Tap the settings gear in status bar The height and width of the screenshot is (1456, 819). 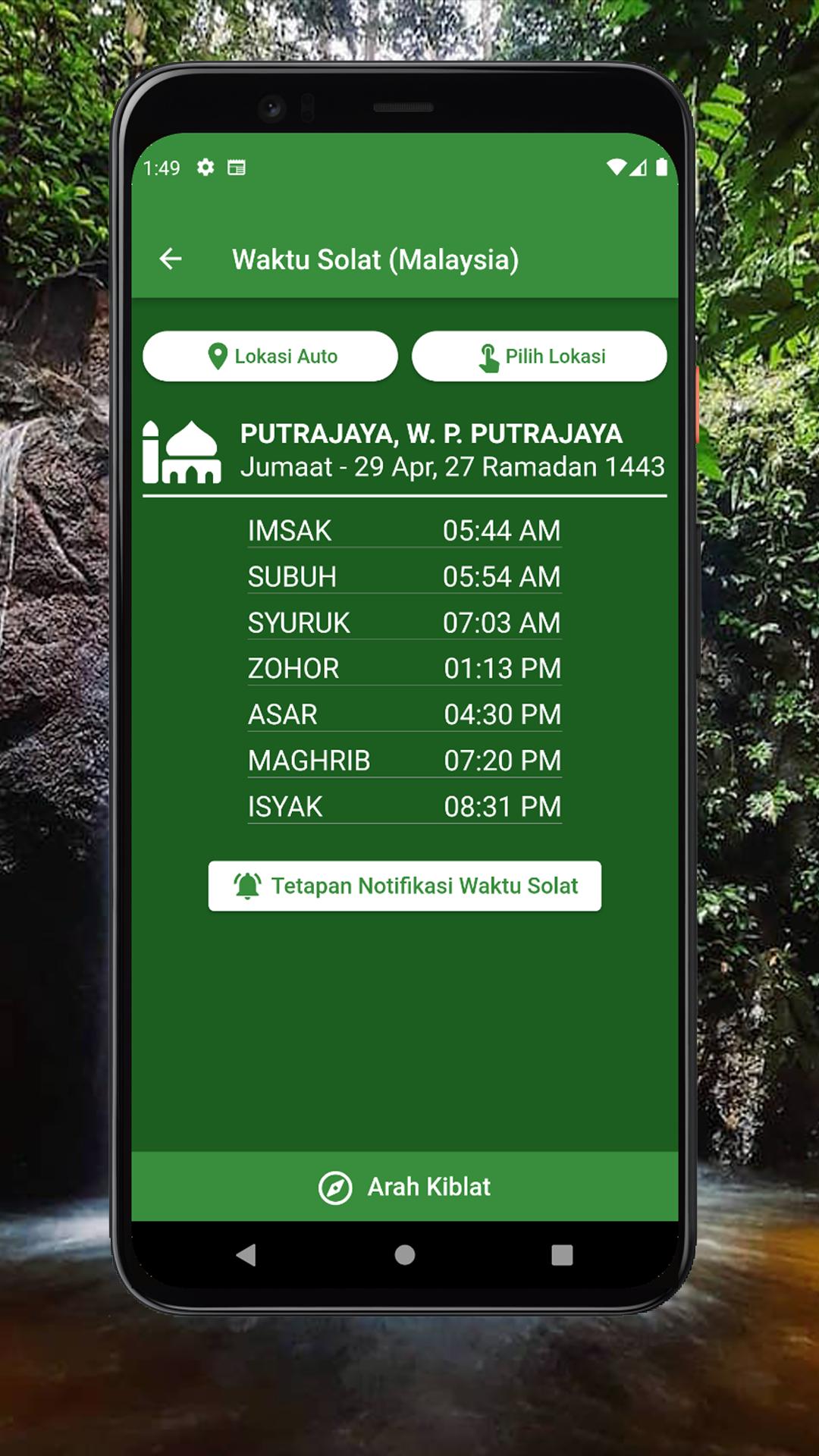click(x=206, y=167)
